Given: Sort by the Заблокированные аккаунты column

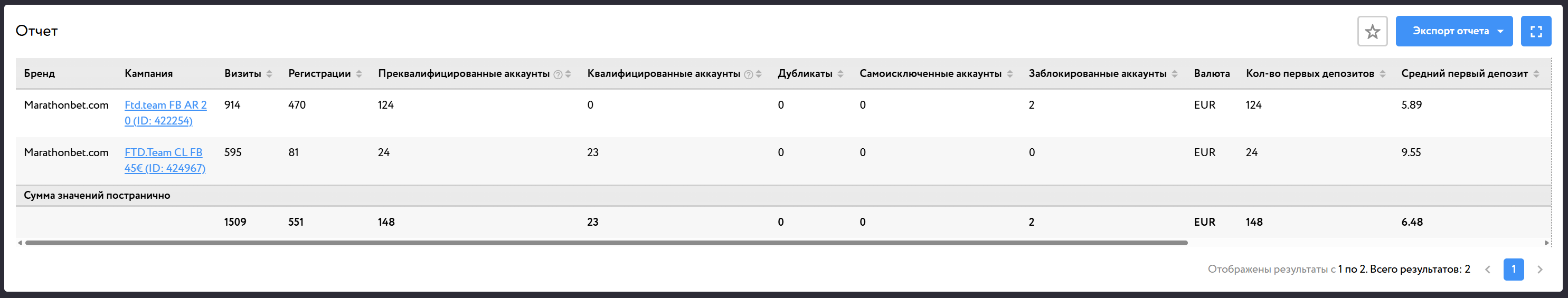Looking at the screenshot, I should click(1174, 74).
